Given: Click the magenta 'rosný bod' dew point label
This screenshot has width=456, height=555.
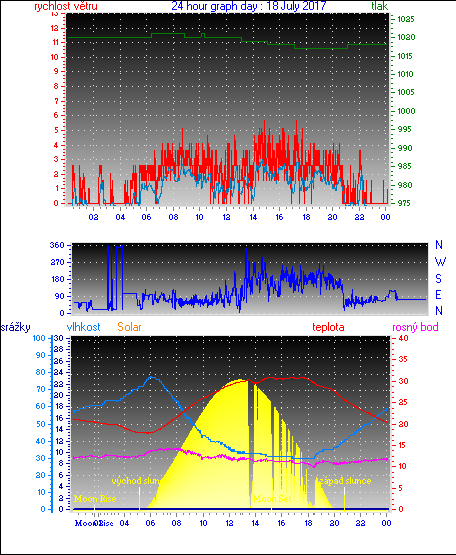Looking at the screenshot, I should (x=415, y=327).
